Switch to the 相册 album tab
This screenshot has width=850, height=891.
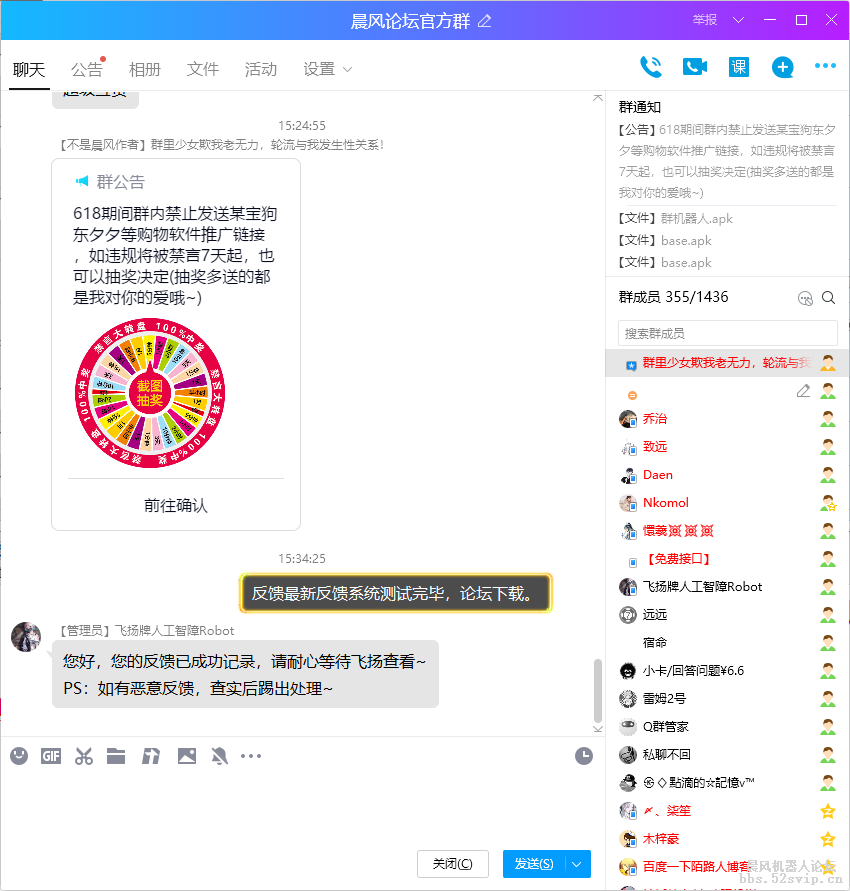coord(145,69)
